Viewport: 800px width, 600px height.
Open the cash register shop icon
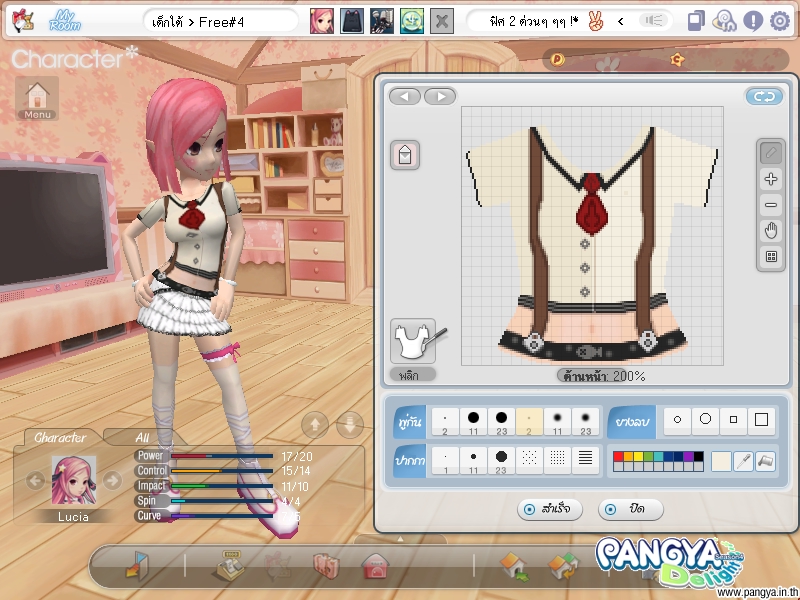pyautogui.click(x=229, y=565)
